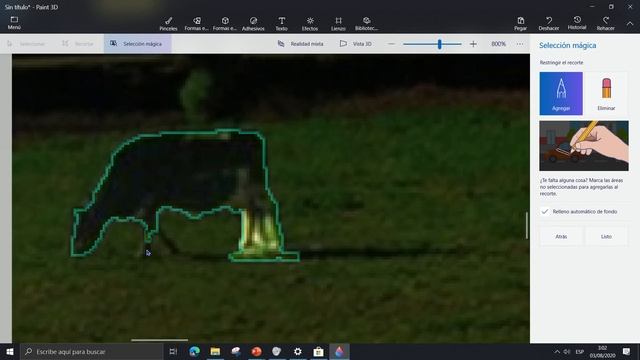Viewport: 640px width, 360px height.
Task: Open Settings gear on the taskbar
Action: (298, 351)
